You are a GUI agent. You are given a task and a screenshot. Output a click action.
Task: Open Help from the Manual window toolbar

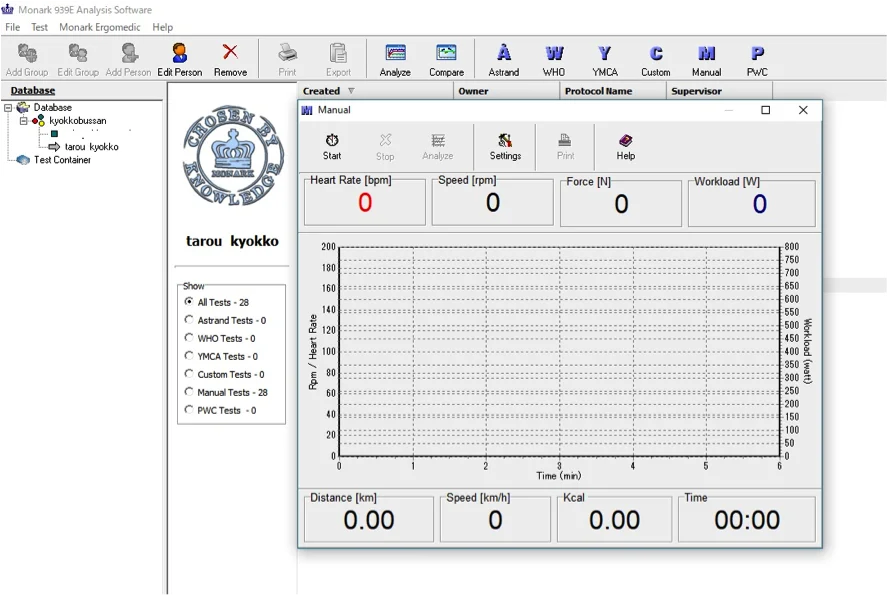[x=625, y=147]
